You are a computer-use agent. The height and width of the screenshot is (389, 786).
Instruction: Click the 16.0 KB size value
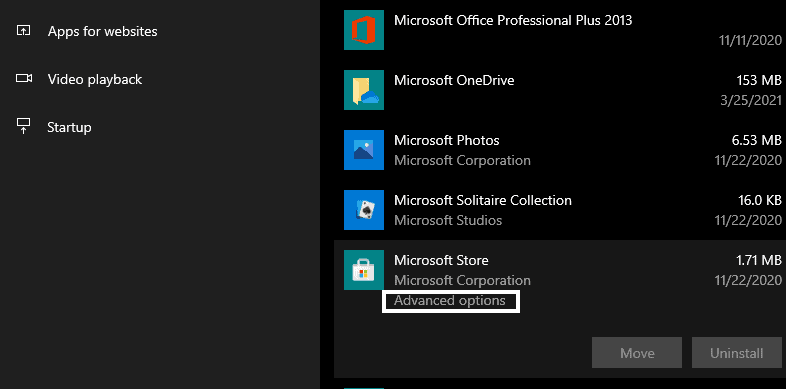[x=759, y=201]
